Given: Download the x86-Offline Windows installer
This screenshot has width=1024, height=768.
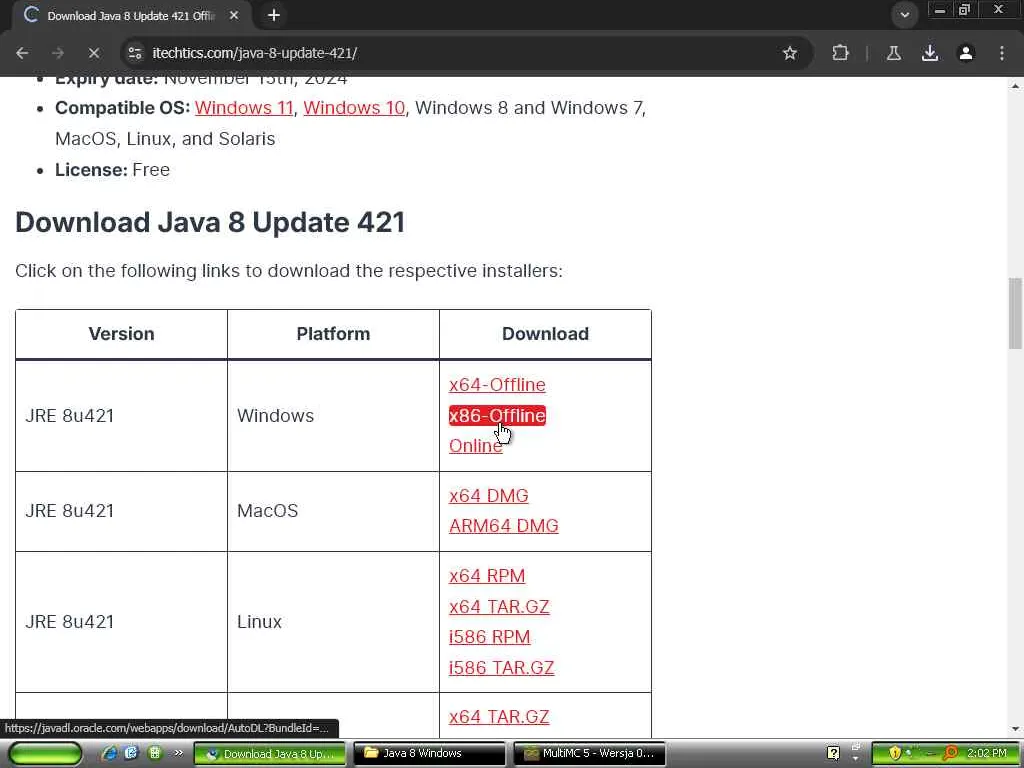Looking at the screenshot, I should point(497,415).
